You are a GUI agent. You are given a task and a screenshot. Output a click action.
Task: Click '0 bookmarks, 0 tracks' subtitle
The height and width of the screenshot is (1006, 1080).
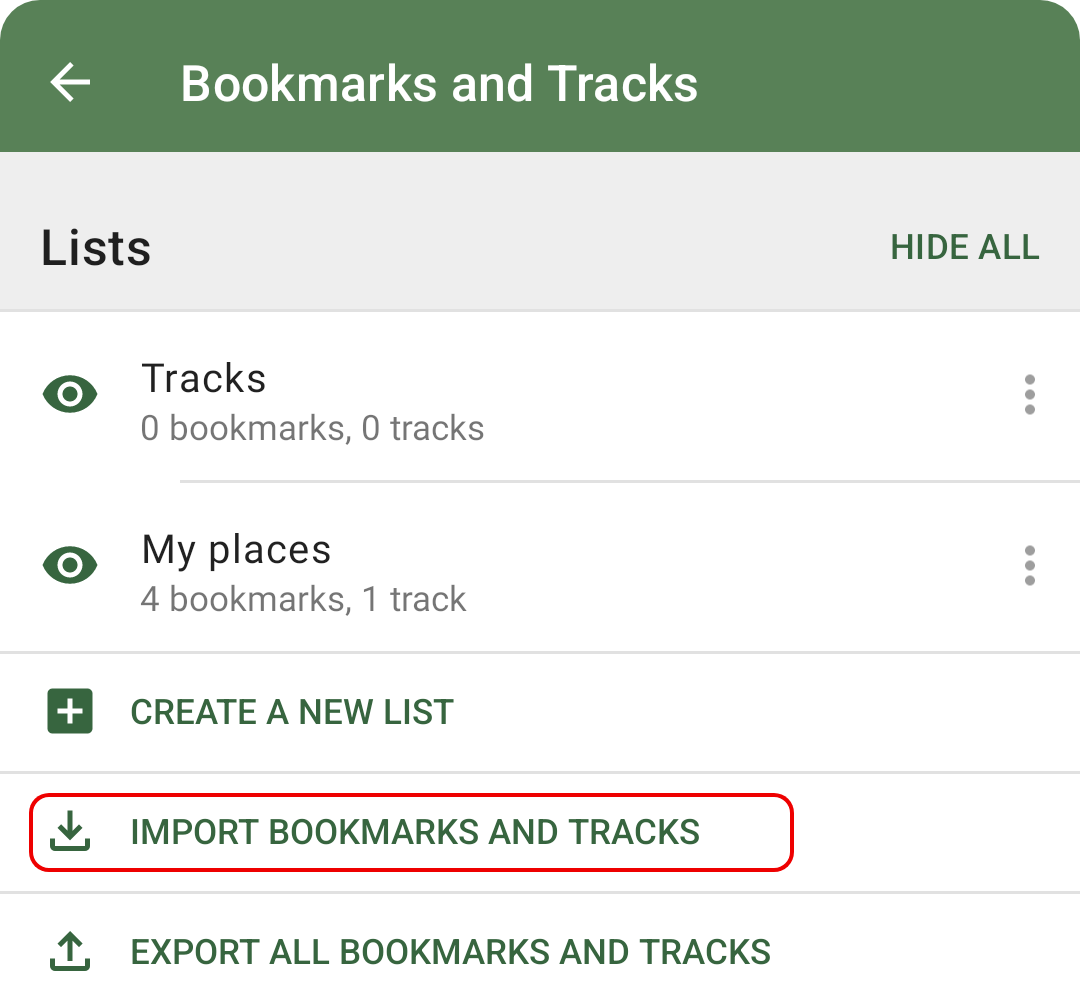pyautogui.click(x=312, y=428)
